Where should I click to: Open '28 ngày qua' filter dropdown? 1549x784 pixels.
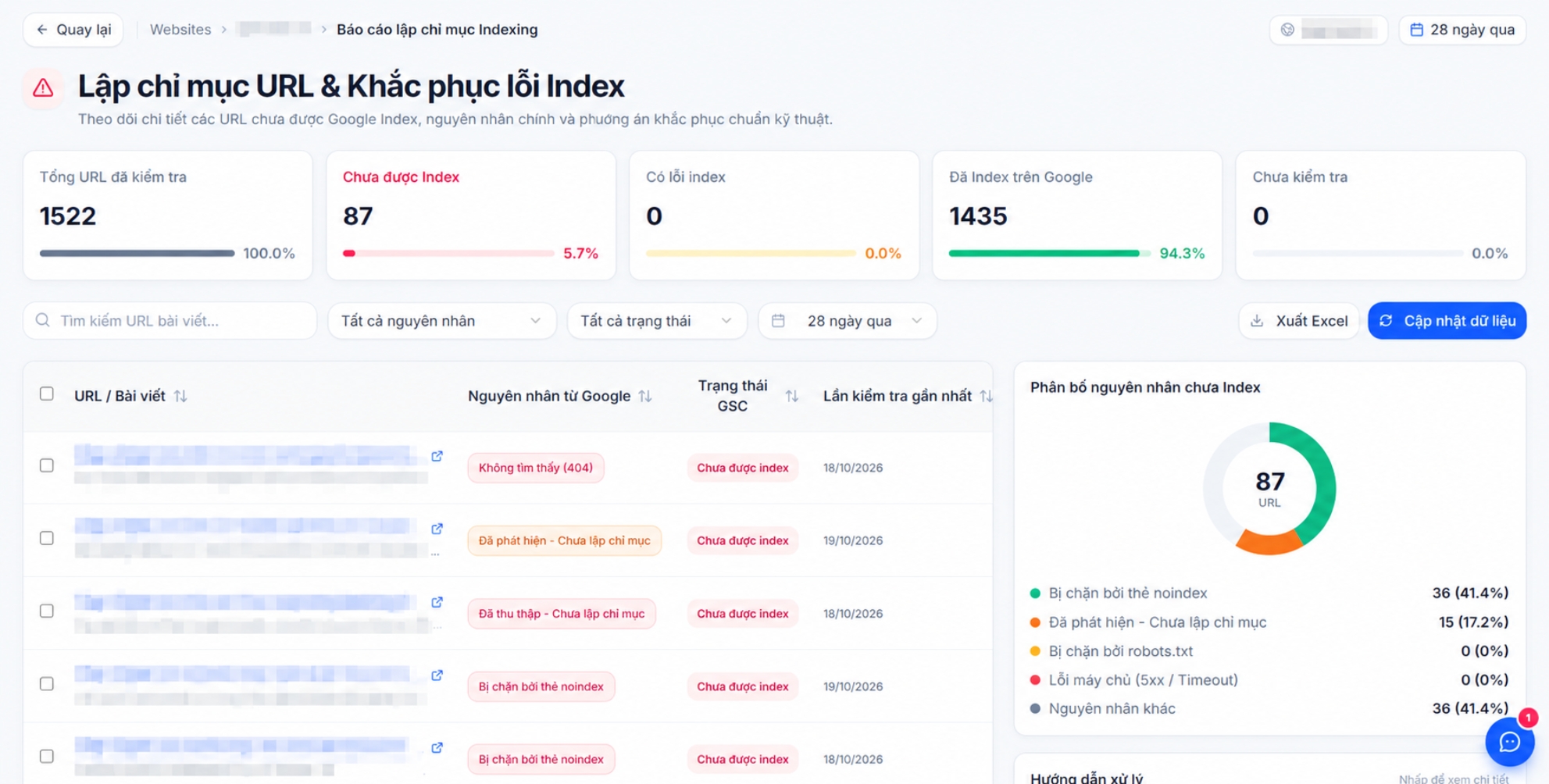(848, 321)
